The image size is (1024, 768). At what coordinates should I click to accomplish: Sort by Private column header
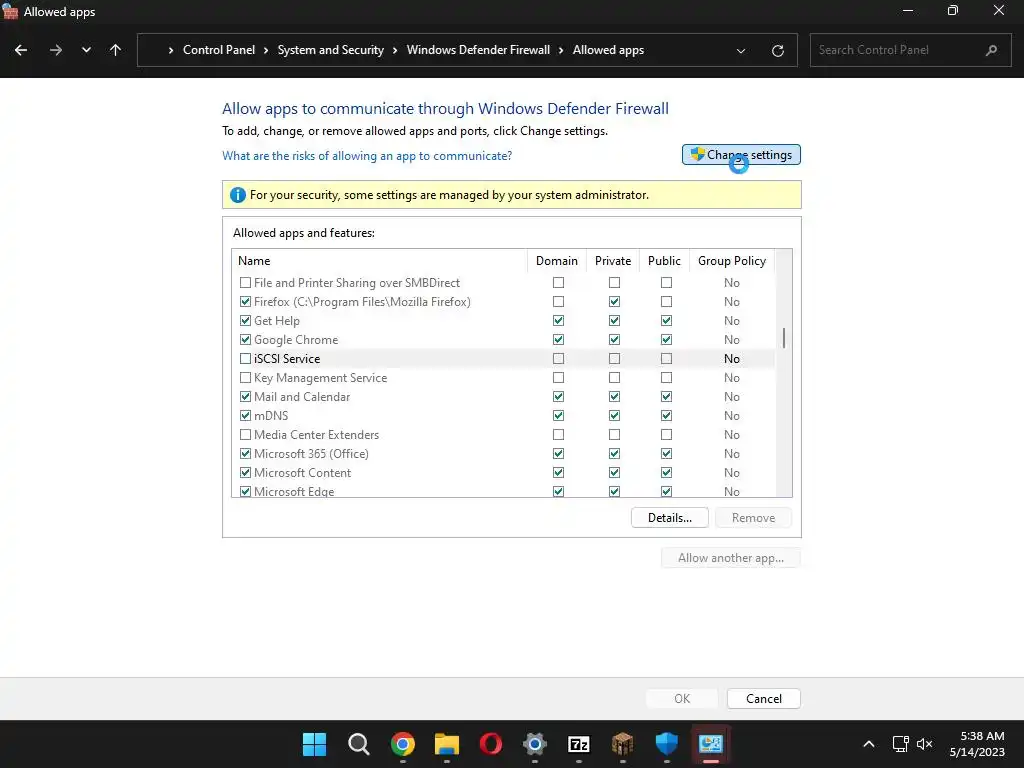(x=613, y=261)
